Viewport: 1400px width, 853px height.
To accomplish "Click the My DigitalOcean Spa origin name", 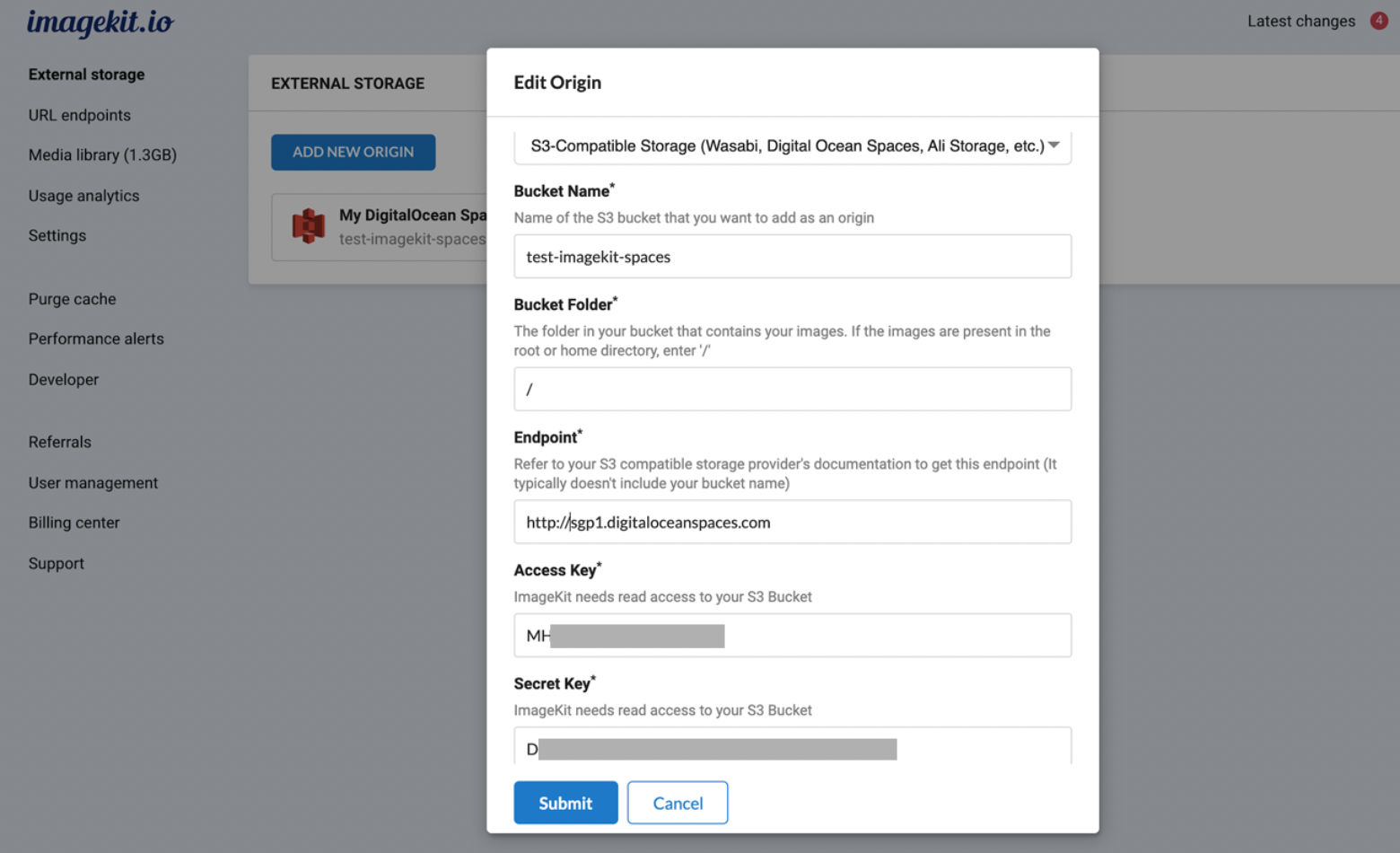I will point(413,215).
